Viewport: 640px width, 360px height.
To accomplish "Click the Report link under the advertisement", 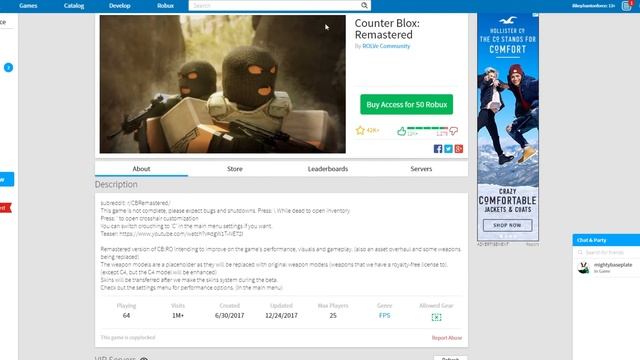I will click(x=532, y=244).
